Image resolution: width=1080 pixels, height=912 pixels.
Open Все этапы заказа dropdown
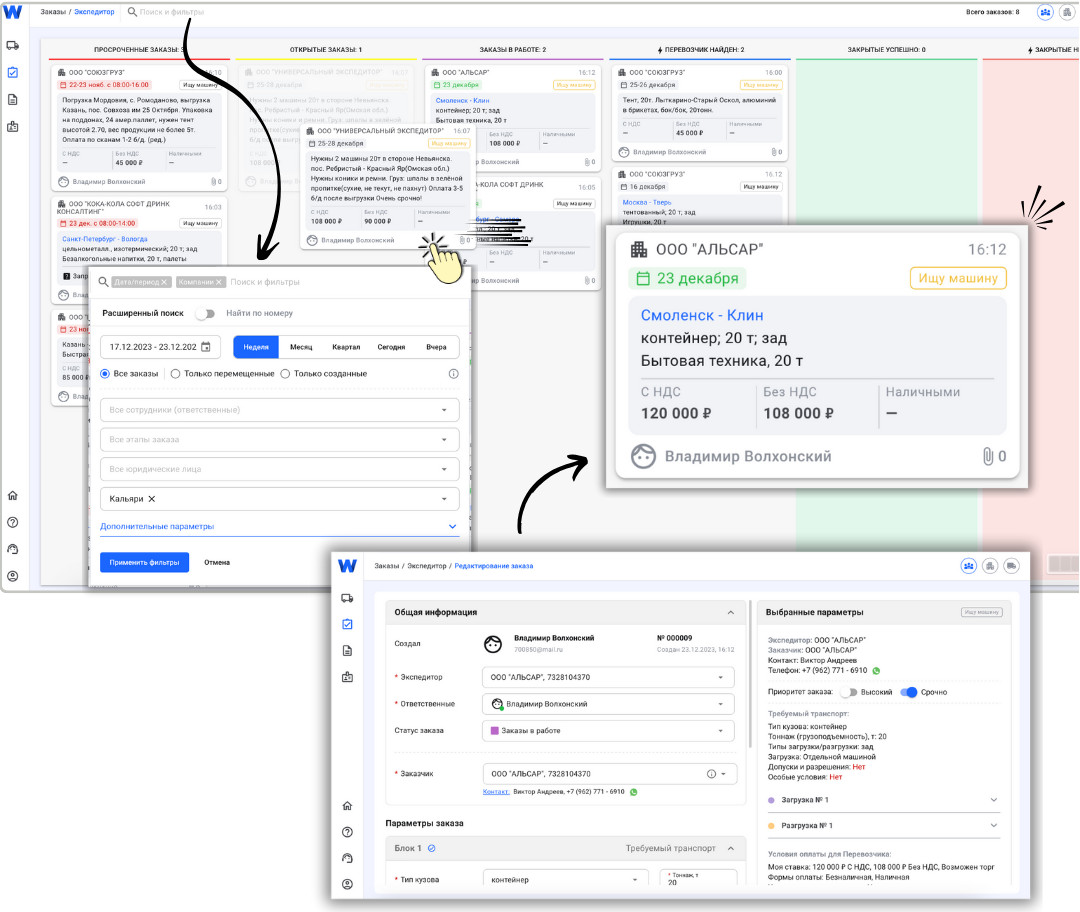(x=280, y=439)
